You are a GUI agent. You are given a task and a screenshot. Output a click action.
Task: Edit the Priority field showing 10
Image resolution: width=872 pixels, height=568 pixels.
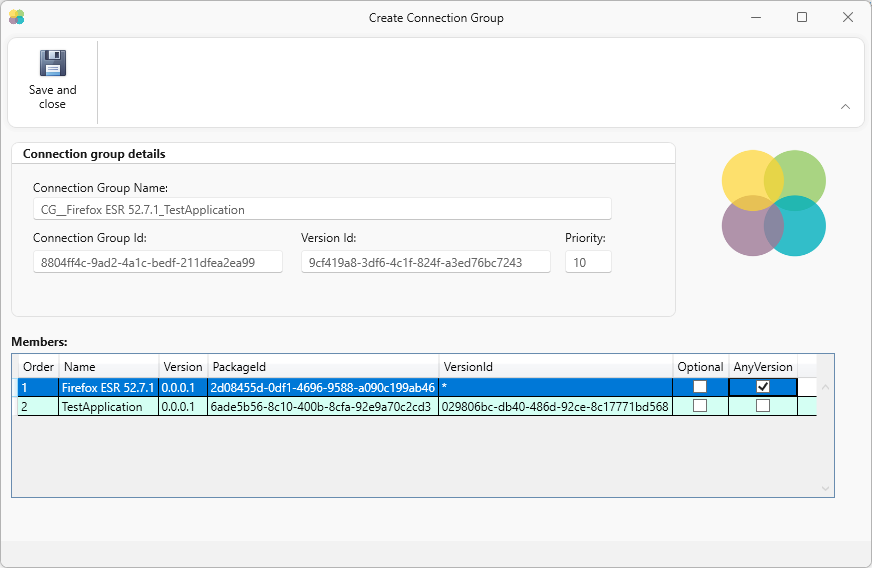click(x=588, y=262)
